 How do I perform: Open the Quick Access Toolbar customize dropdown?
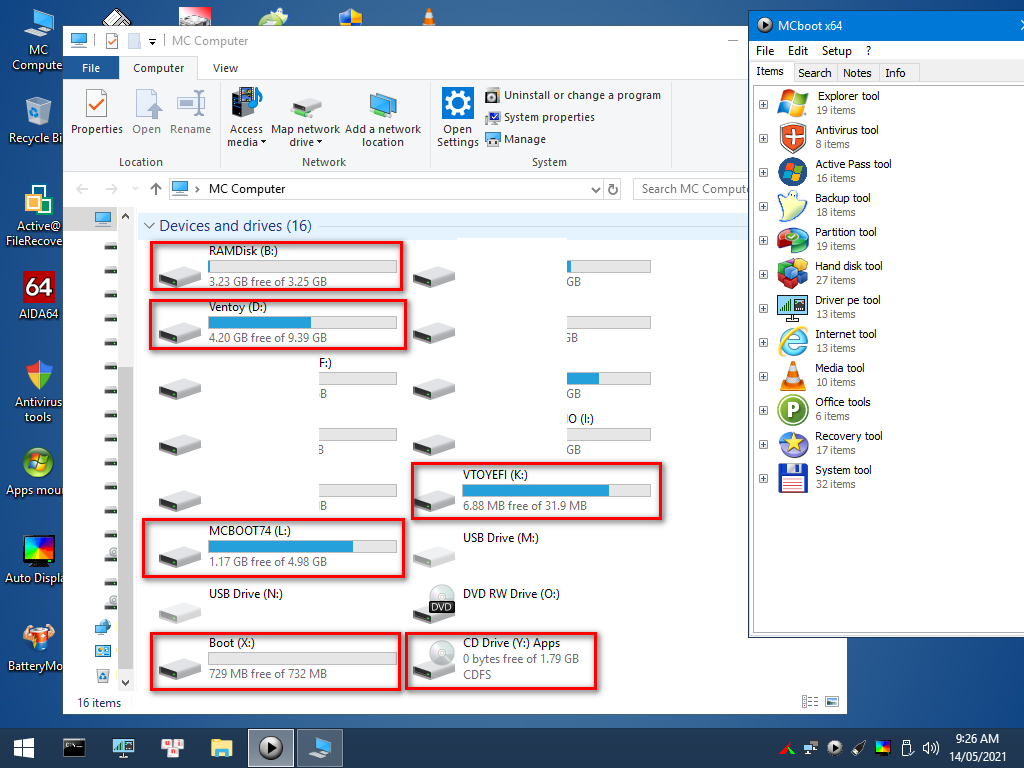pos(152,42)
